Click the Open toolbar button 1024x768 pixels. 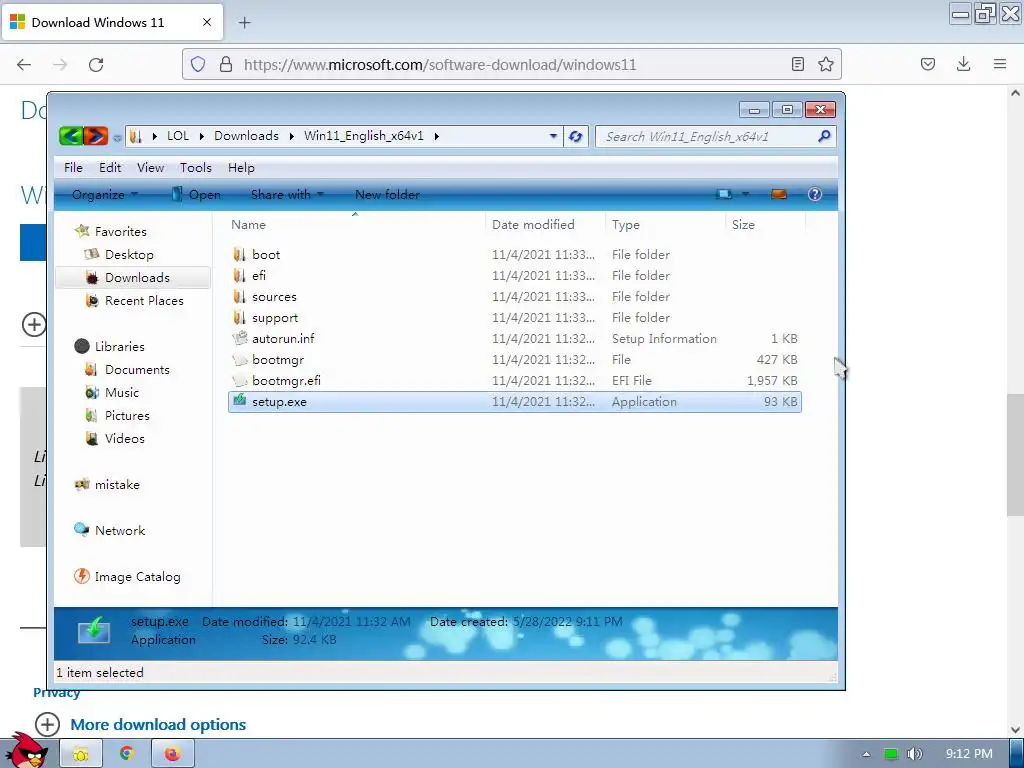click(196, 195)
